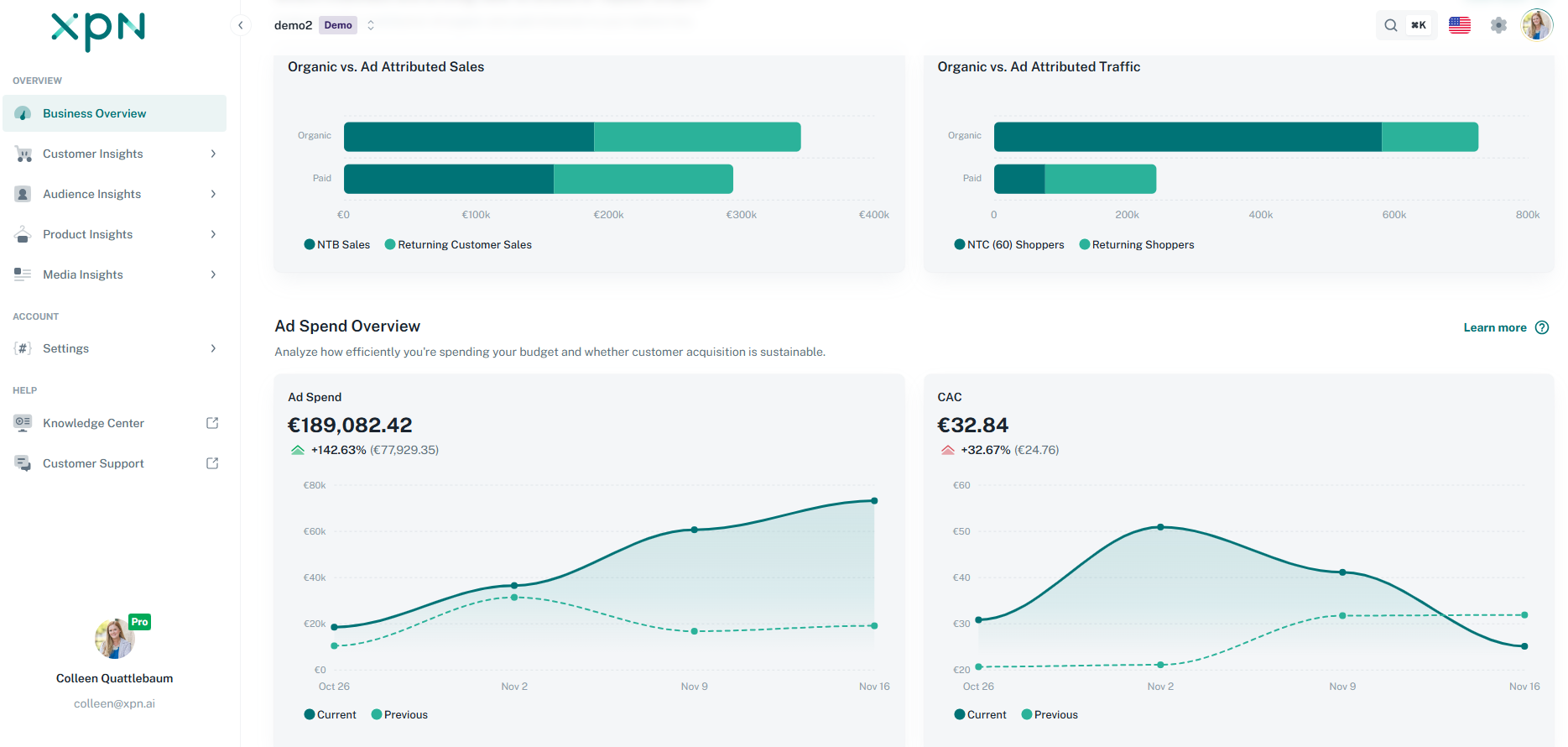Click the Audience Insights person icon
The width and height of the screenshot is (1568, 747).
point(23,194)
